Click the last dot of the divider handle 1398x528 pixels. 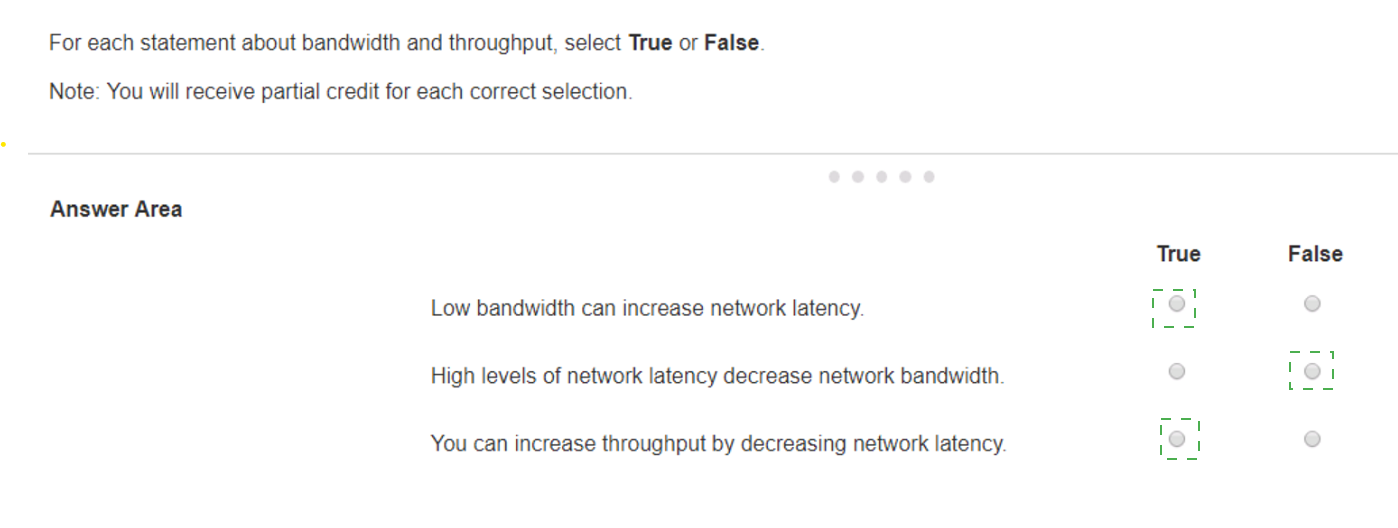929,177
